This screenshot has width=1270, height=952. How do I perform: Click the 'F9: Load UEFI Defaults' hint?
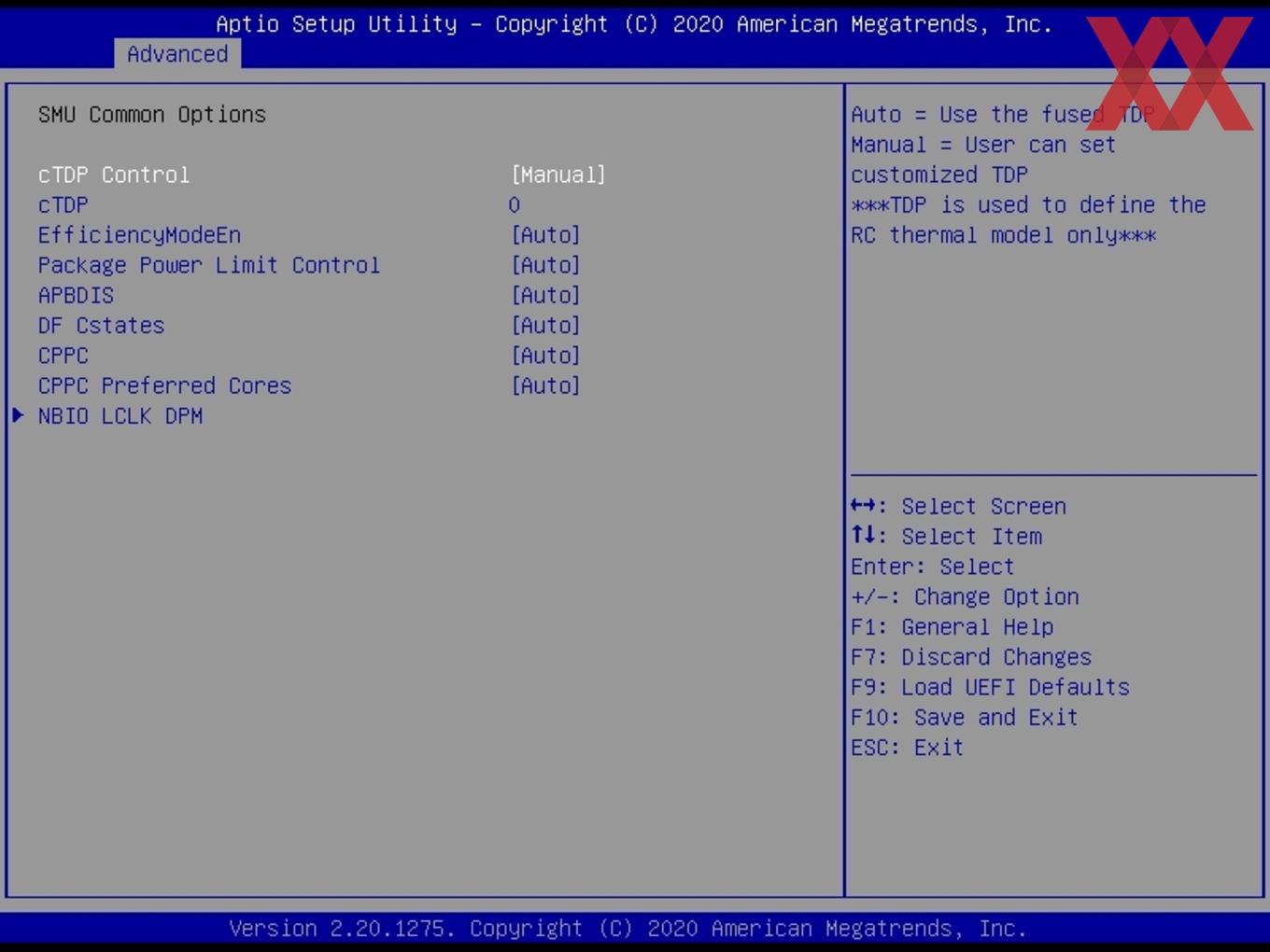(x=990, y=687)
